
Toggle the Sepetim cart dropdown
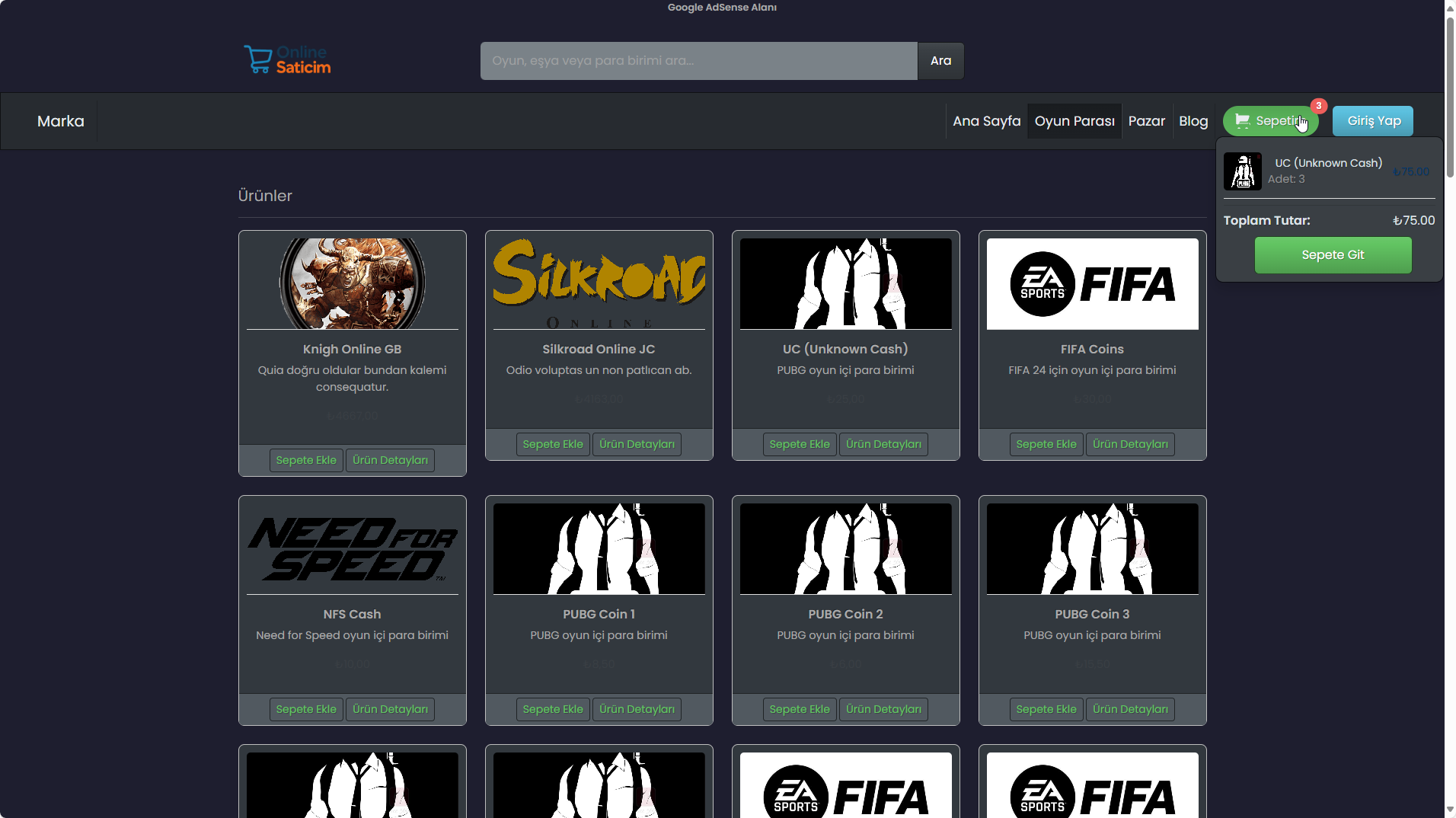(1270, 121)
